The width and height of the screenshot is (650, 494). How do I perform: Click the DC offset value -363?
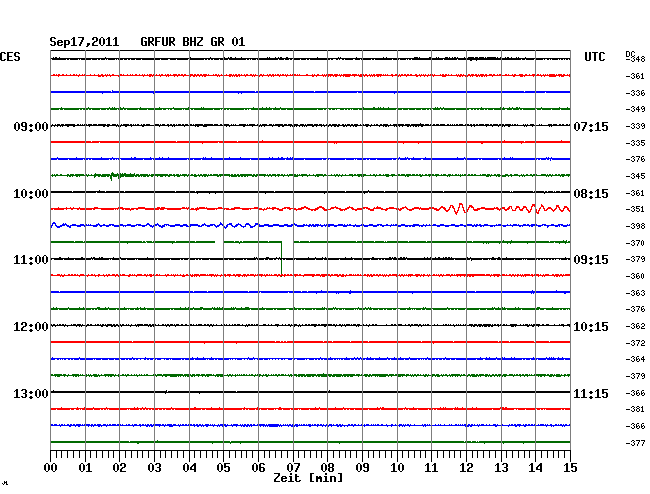click(x=635, y=293)
